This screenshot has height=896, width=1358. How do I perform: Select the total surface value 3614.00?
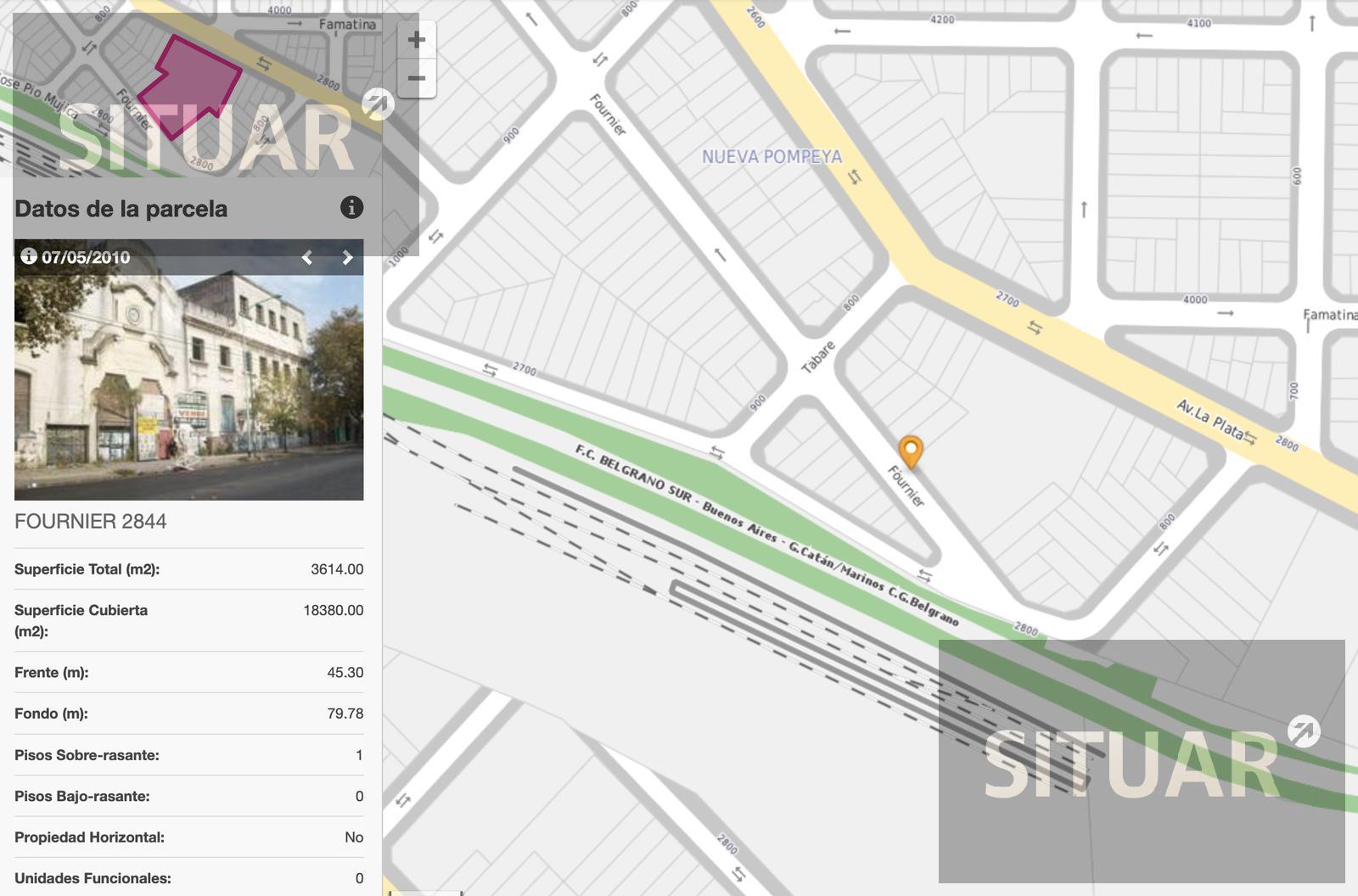[337, 569]
